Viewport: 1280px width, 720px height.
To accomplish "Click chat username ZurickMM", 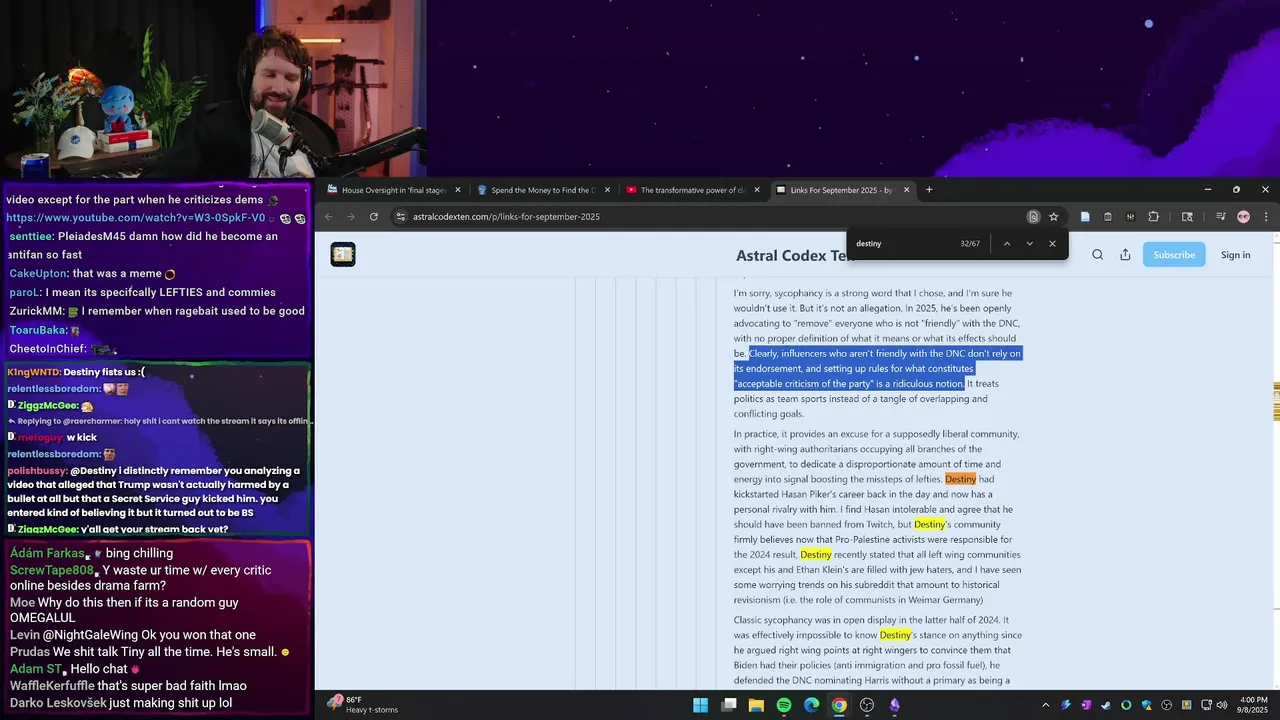I will [36, 311].
